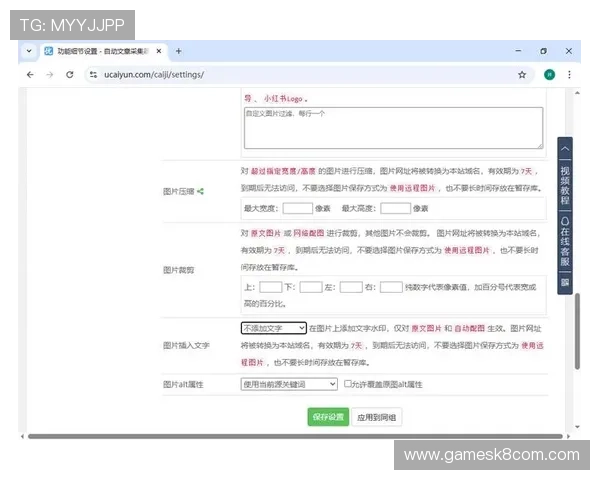Click the horizontal scrollbar at the bottom
Viewport: 600px width, 480px height.
coord(295,436)
